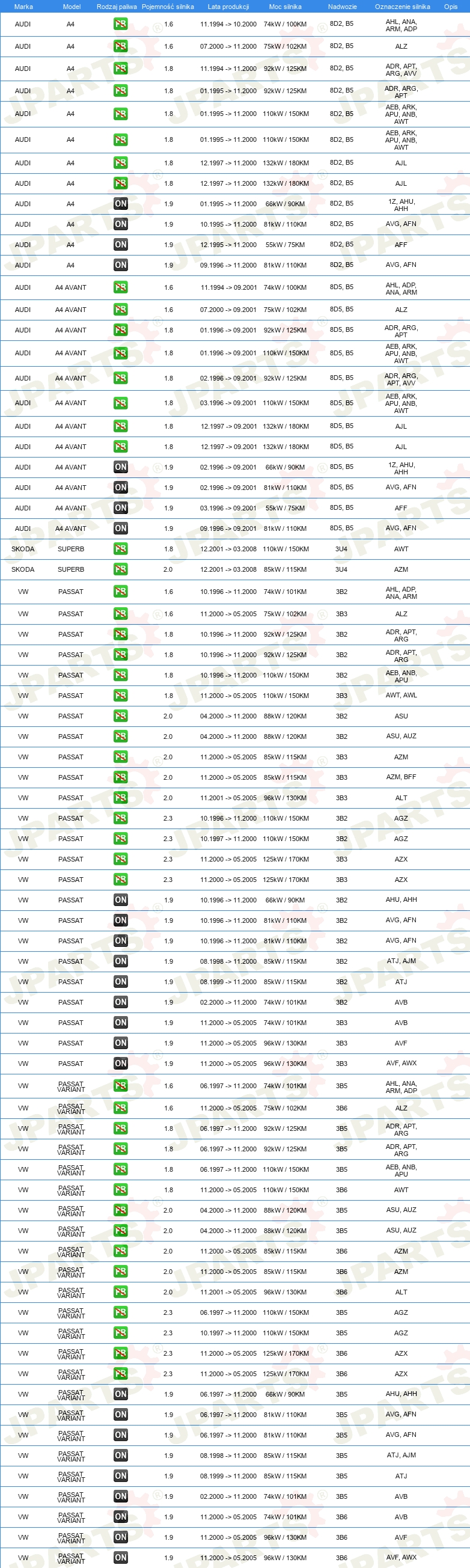Click engine code cell 'AHL, ANA, ARM, ADP' for AUDI A4

click(401, 25)
